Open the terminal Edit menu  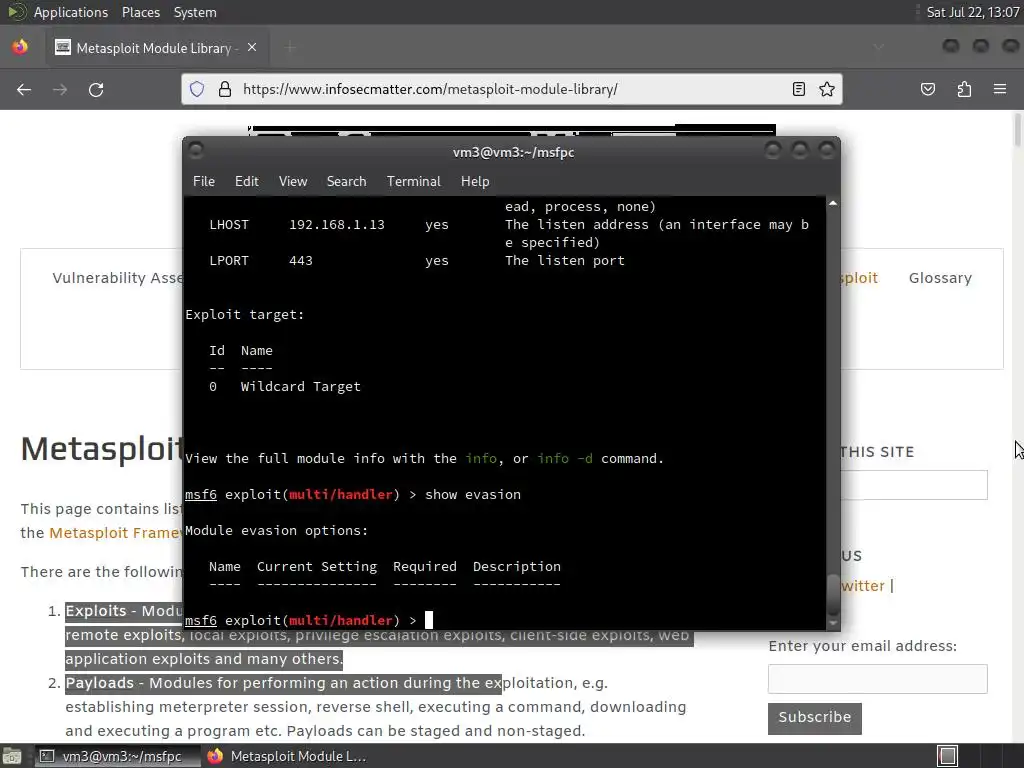246,182
